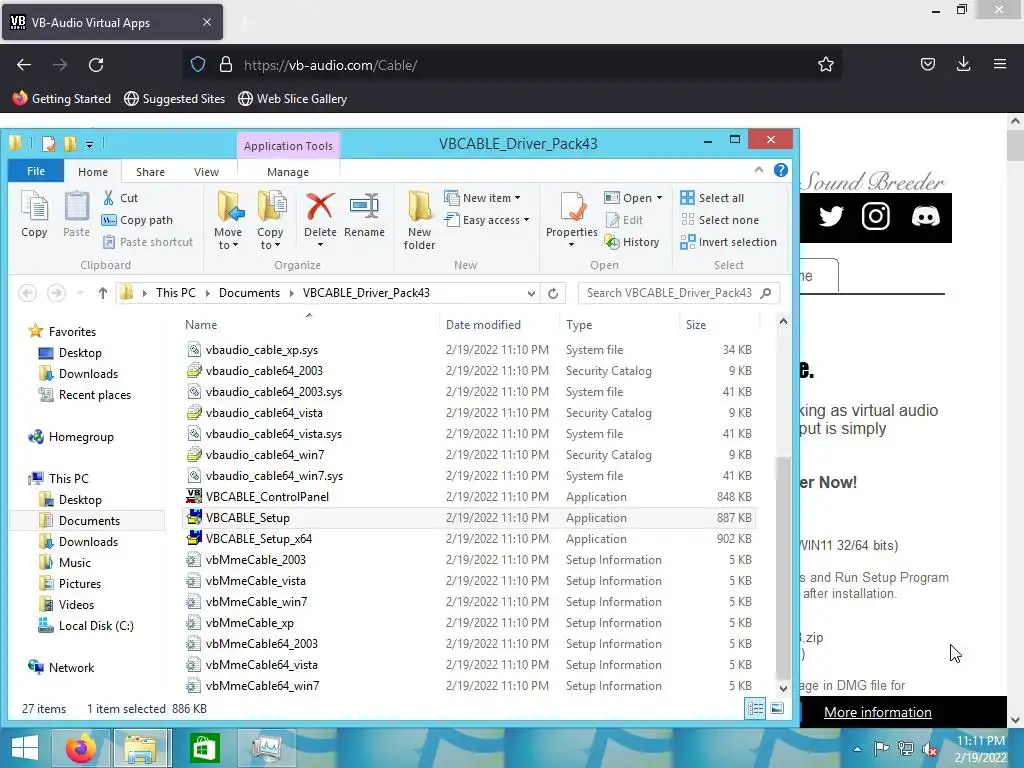Select the Home ribbon tab
The image size is (1024, 768).
coord(93,172)
